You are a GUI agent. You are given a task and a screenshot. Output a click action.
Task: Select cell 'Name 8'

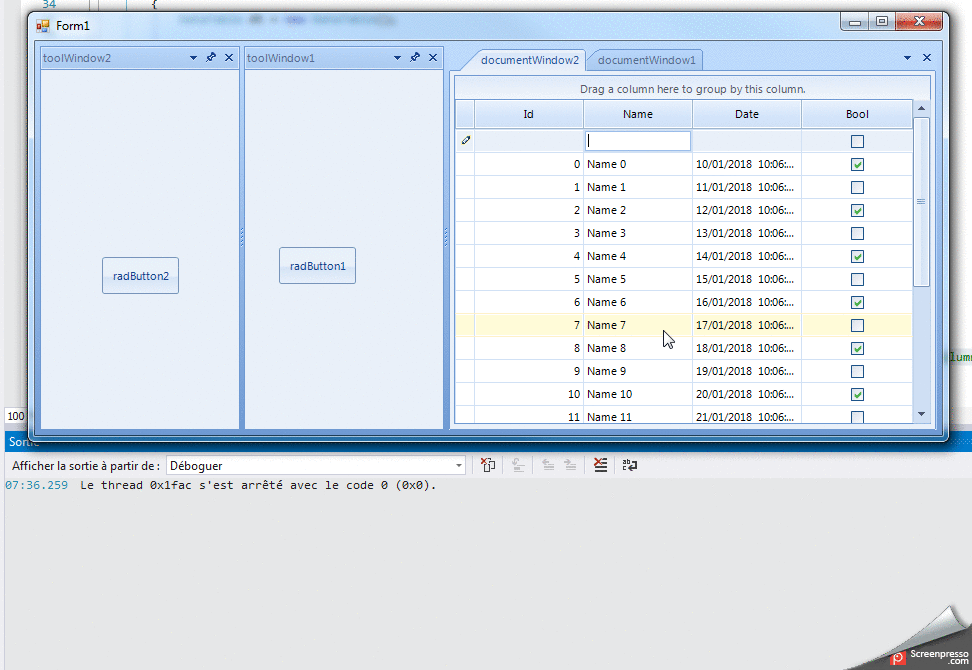pyautogui.click(x=638, y=348)
